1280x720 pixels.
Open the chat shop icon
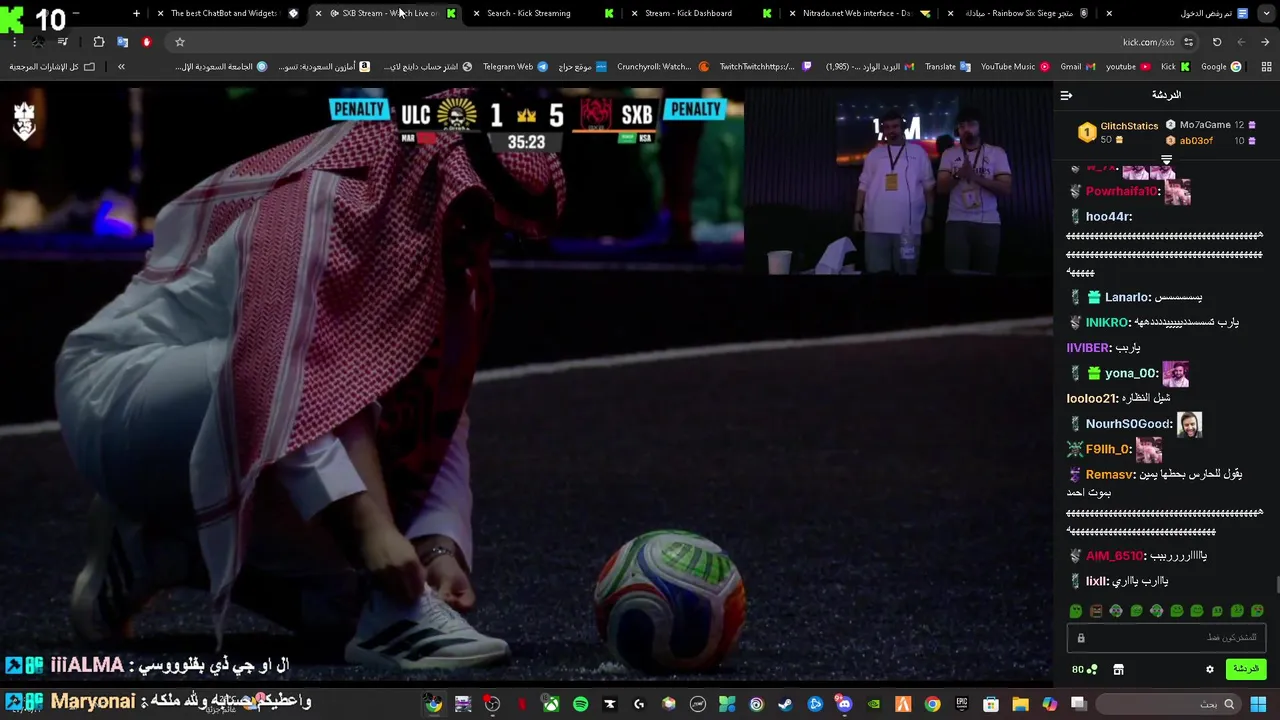(1118, 669)
